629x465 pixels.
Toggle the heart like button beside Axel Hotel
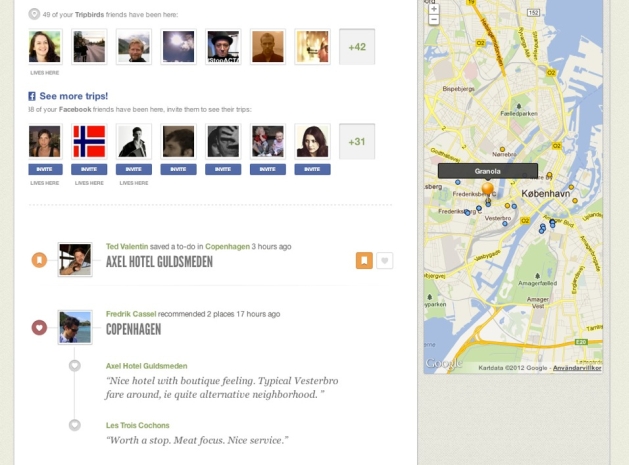384,260
